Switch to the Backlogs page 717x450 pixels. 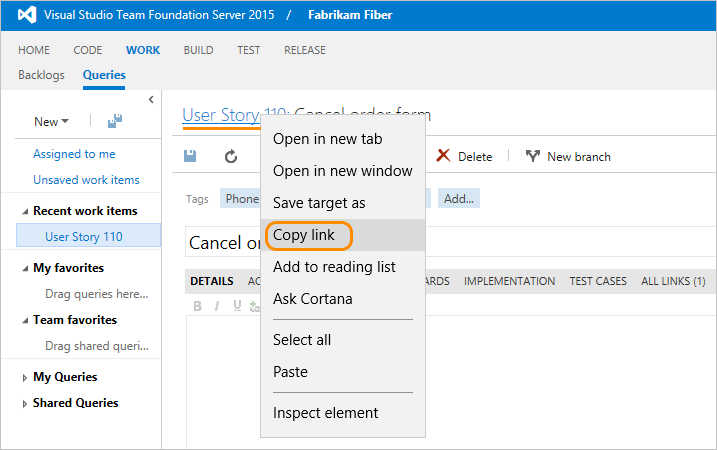[41, 75]
